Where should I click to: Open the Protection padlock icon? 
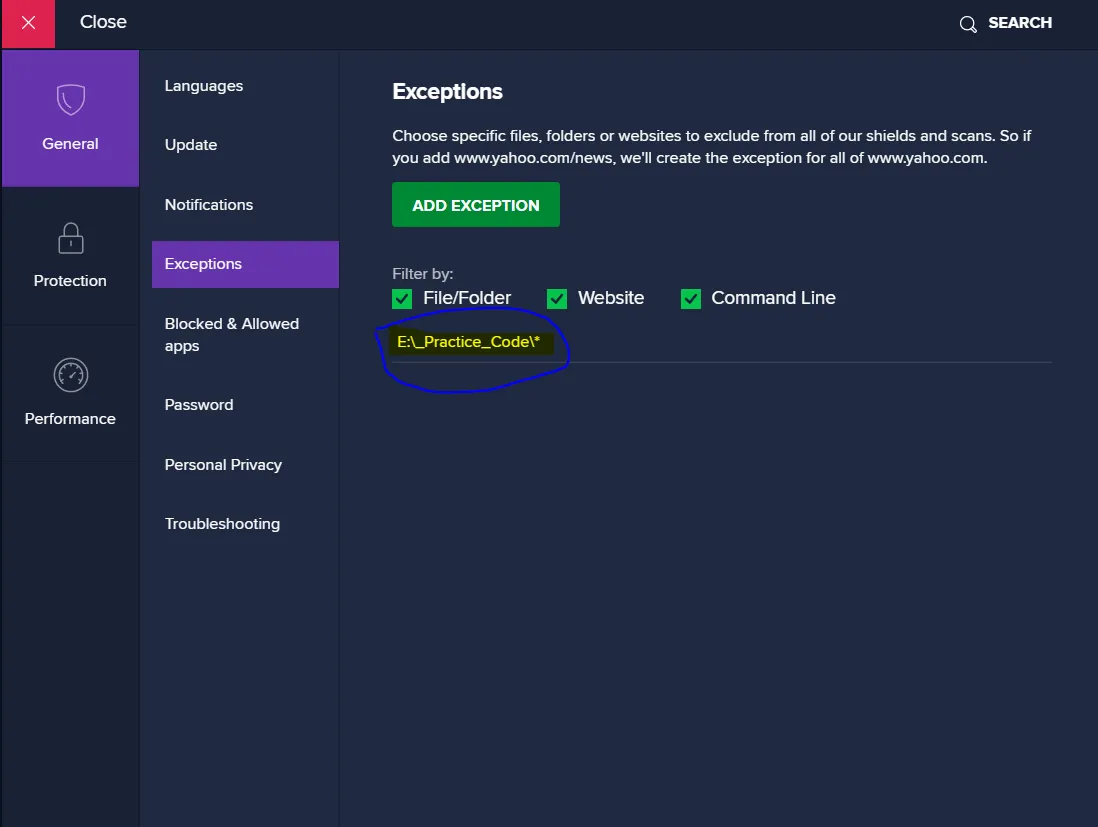click(70, 238)
